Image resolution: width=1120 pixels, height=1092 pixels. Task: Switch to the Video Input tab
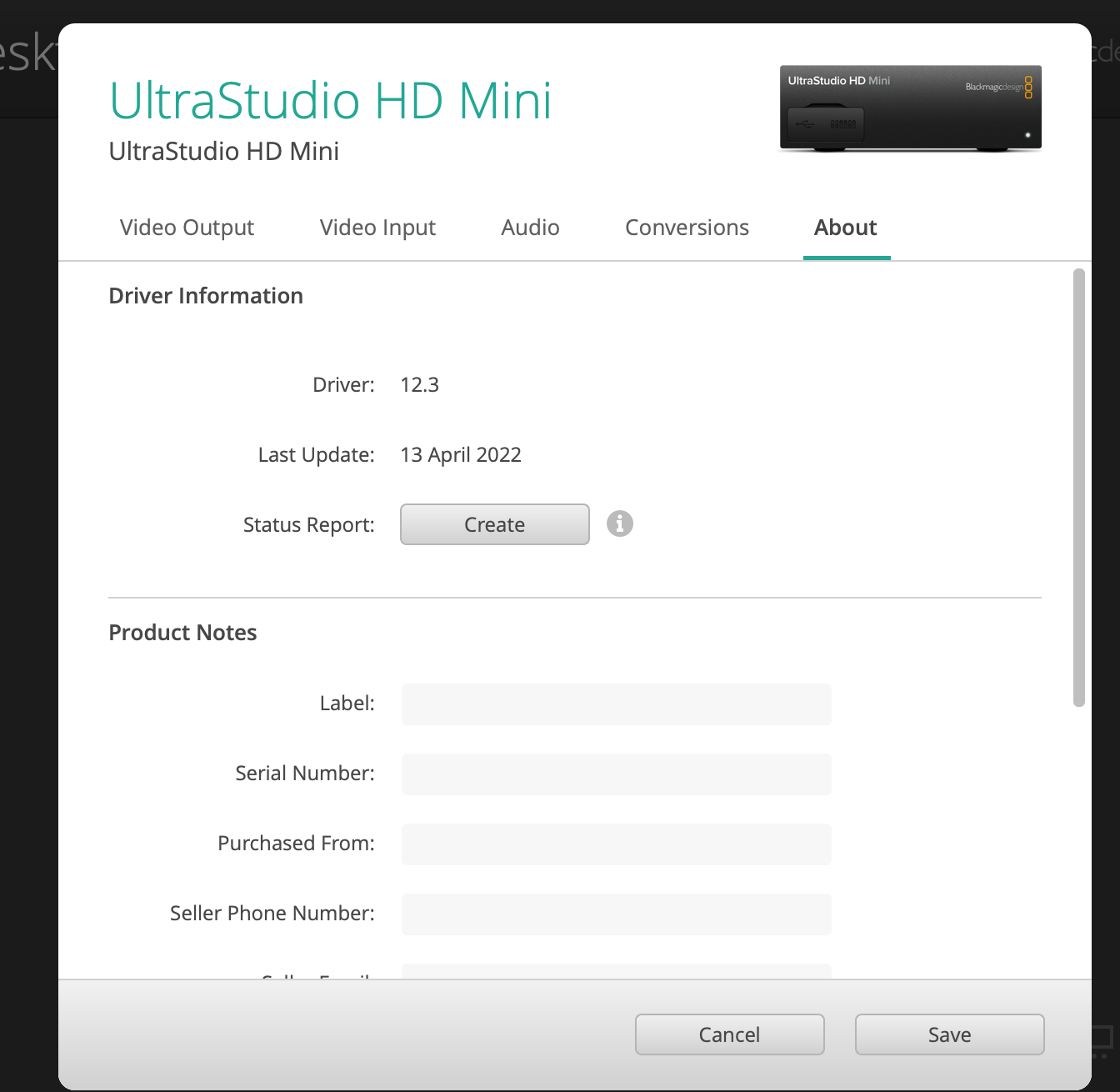coord(377,228)
